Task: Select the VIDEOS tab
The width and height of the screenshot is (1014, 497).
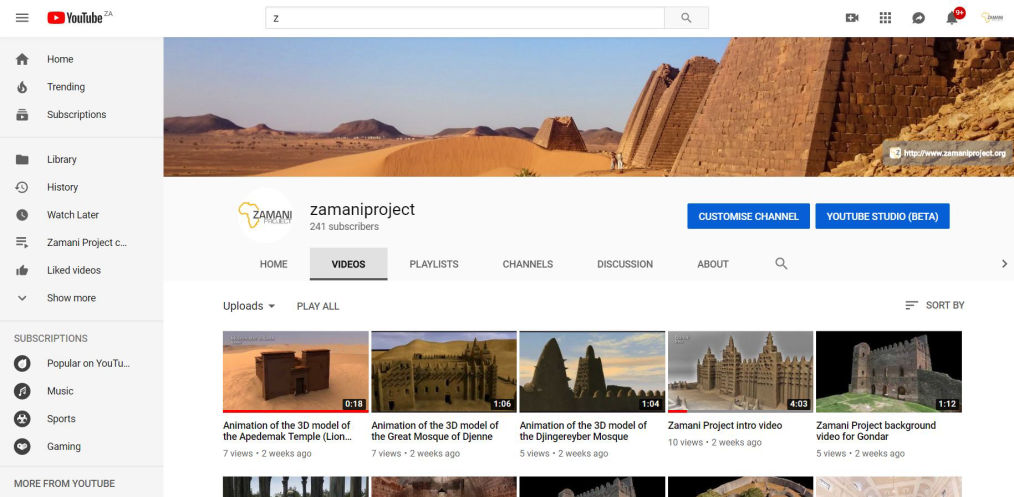Action: point(349,264)
